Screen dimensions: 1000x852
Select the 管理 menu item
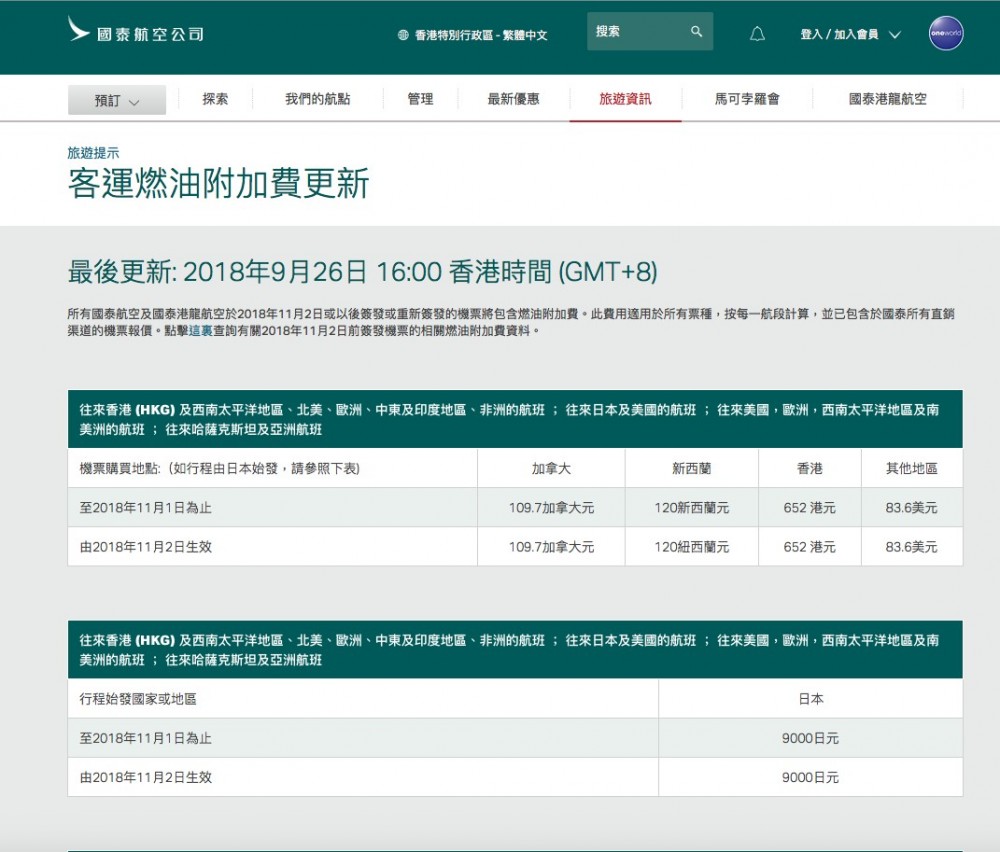[x=421, y=100]
